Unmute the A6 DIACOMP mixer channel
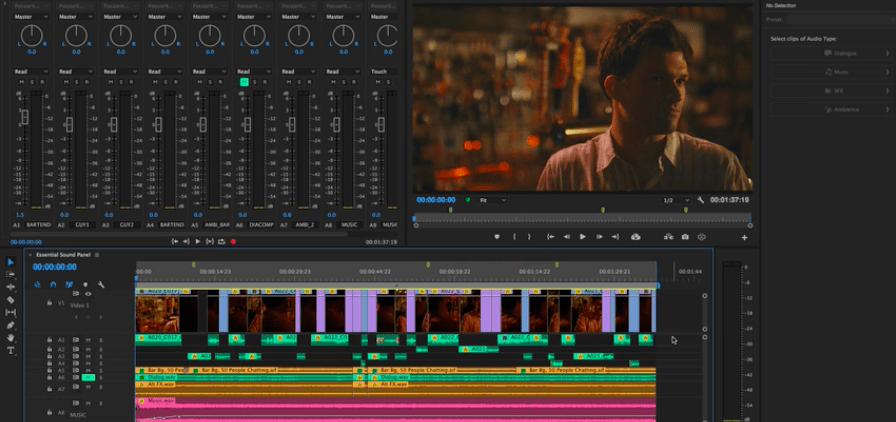The height and width of the screenshot is (422, 896). [244, 82]
